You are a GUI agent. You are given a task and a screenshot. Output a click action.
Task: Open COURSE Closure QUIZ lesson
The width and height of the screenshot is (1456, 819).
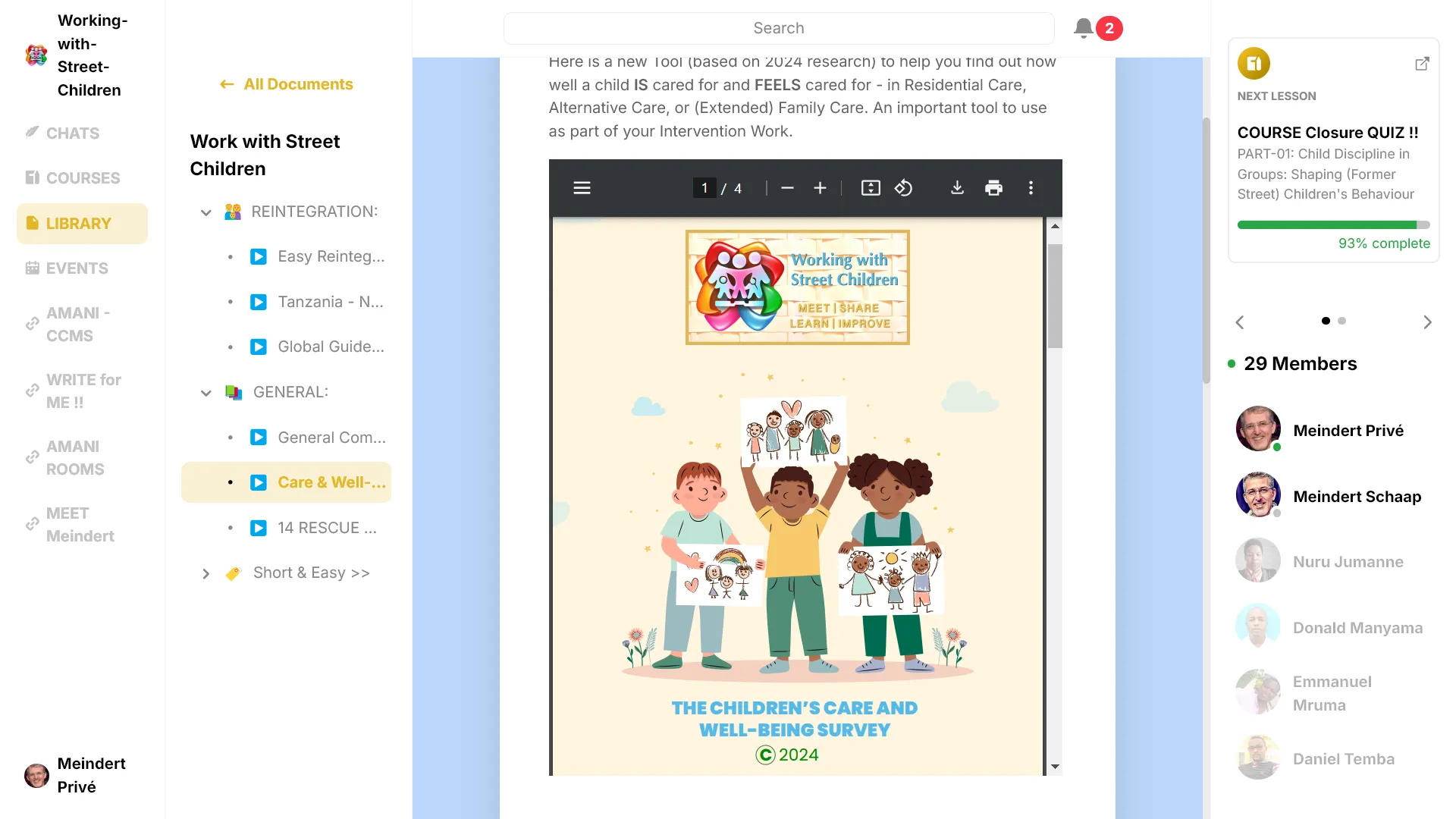coord(1327,133)
